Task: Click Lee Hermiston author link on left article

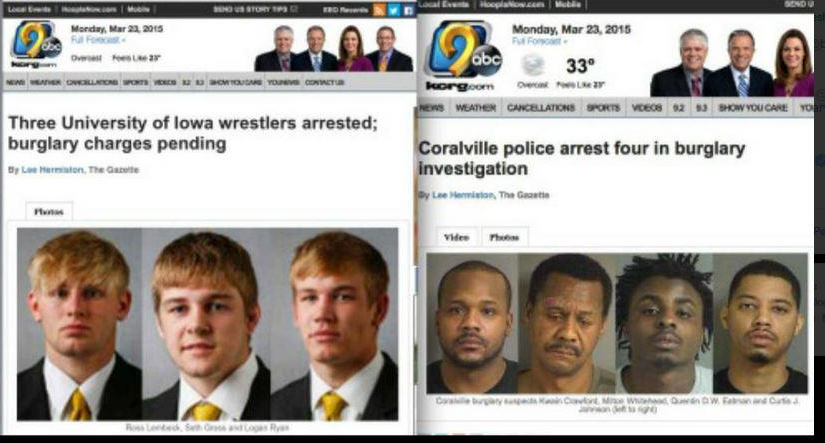Action: (52, 169)
